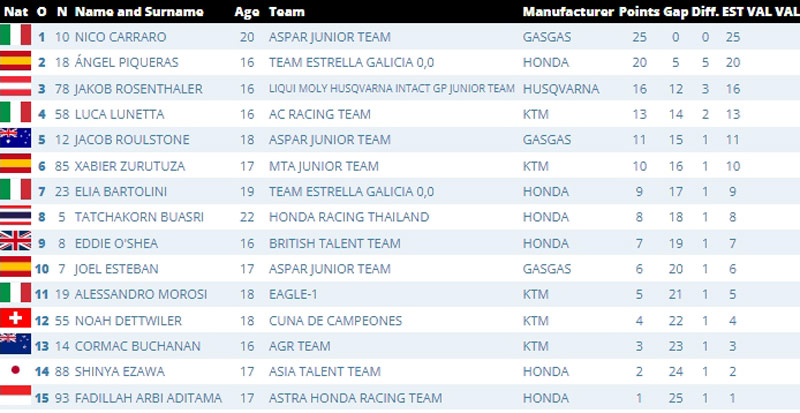Image resolution: width=800 pixels, height=413 pixels.
Task: Click the Italian flag beside Nico Carraro
Action: click(x=16, y=37)
